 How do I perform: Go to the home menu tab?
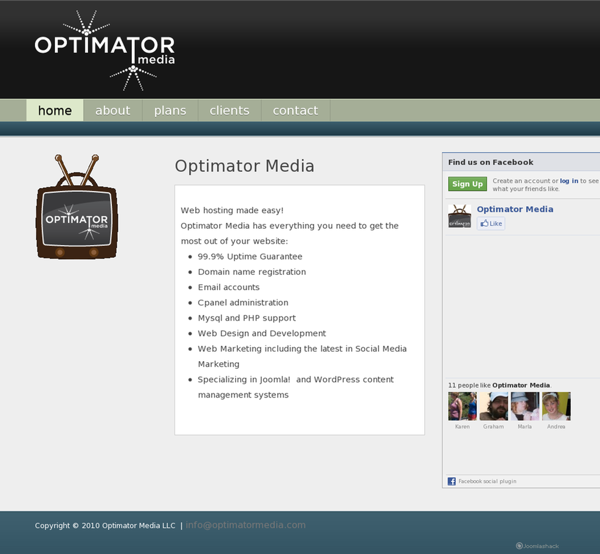pos(55,110)
